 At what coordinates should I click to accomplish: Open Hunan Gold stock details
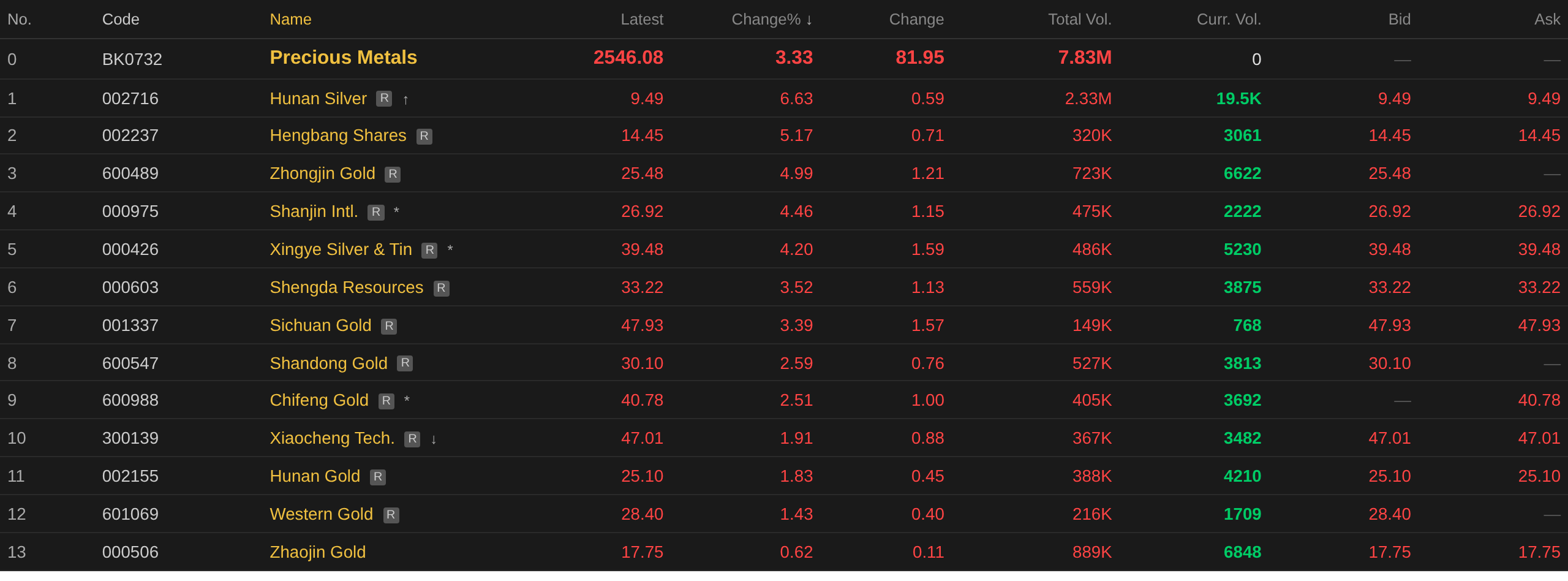315,476
